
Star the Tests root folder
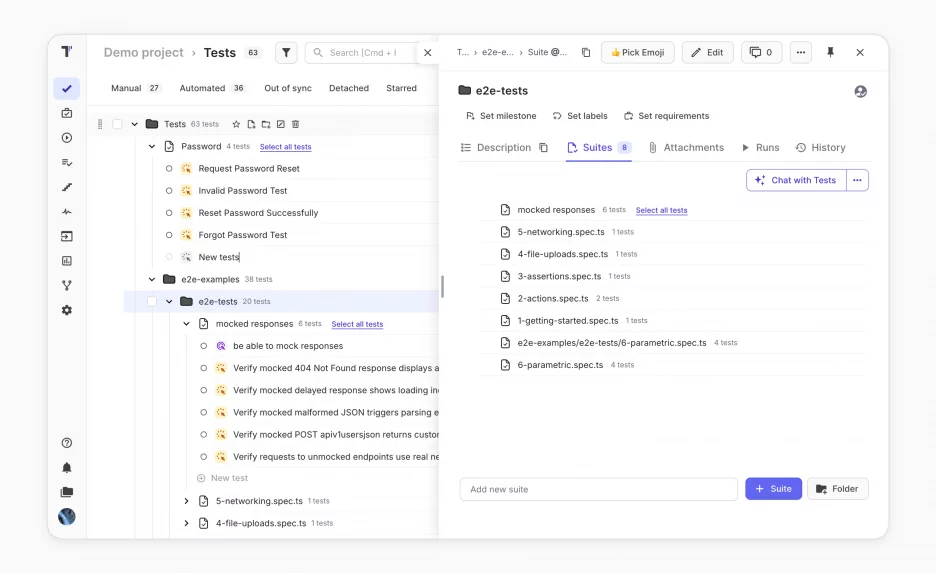click(236, 124)
